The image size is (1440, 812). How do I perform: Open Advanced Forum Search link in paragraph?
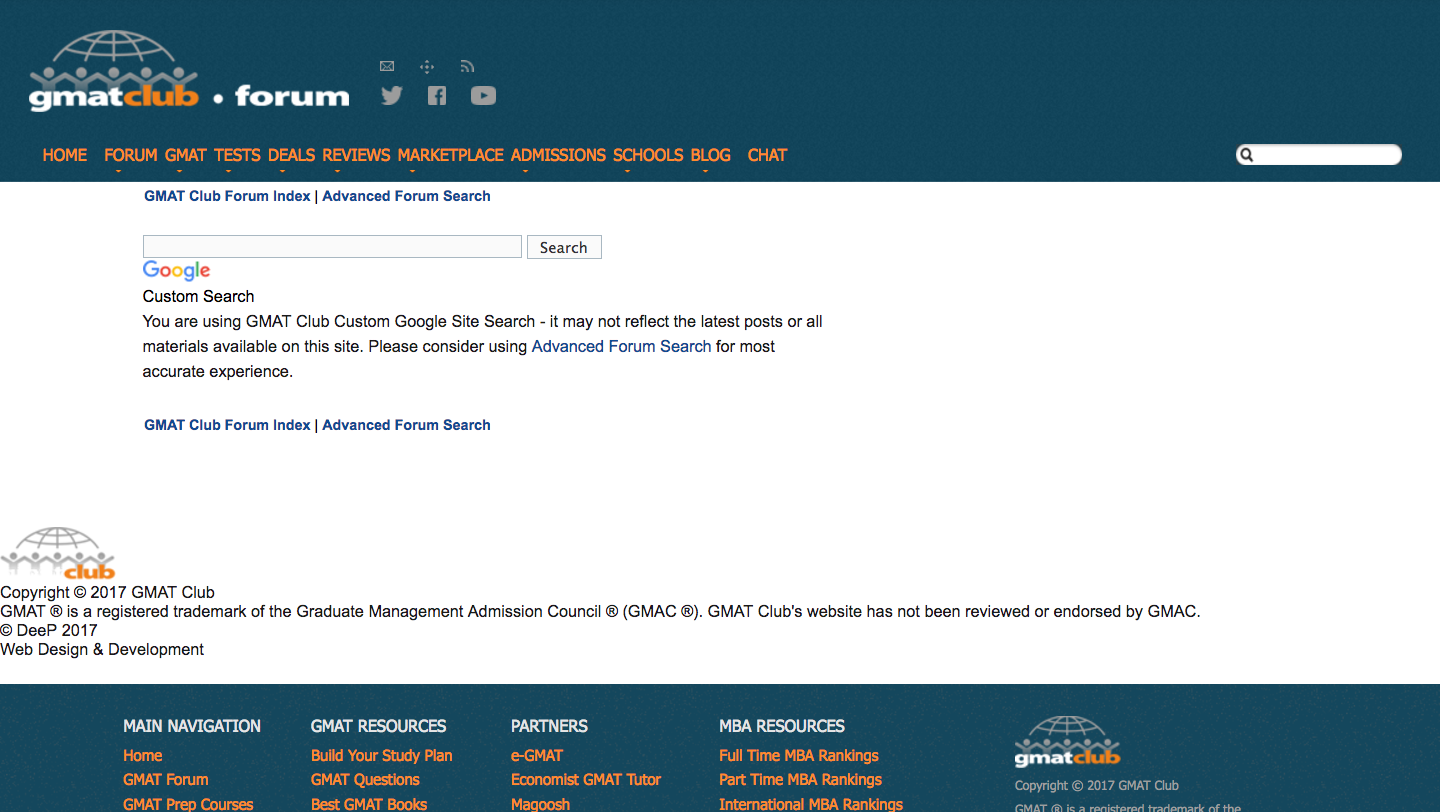click(x=621, y=347)
